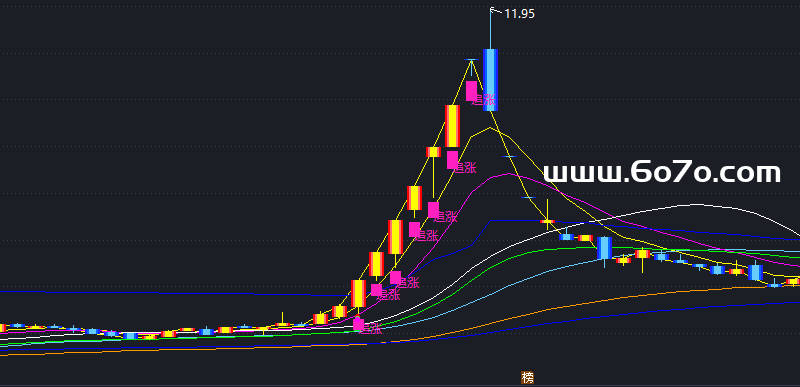This screenshot has width=800, height=387.
Task: Select the yellow trend line through the peak
Action: (471, 60)
